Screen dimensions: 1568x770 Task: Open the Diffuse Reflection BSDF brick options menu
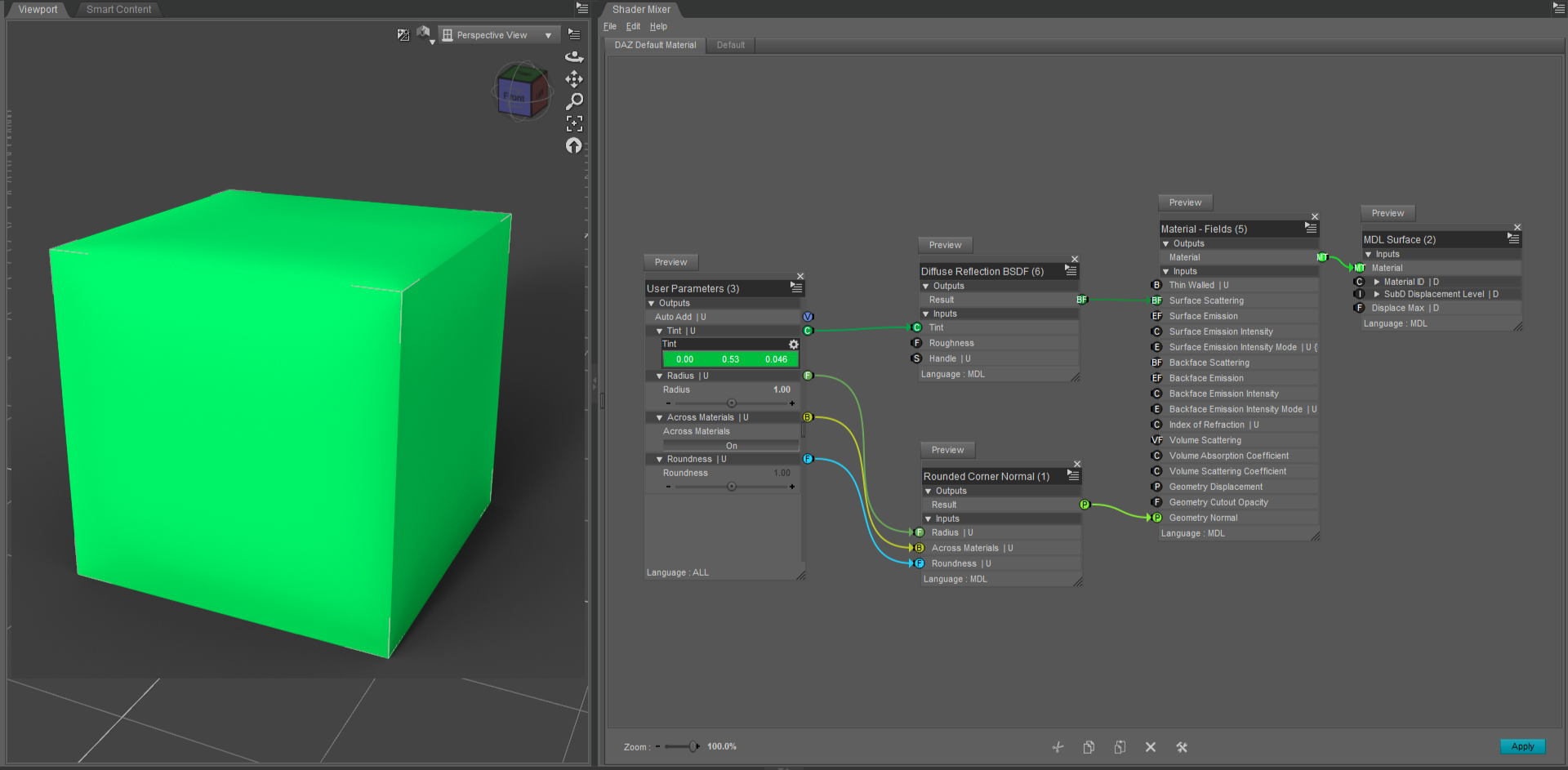1071,270
